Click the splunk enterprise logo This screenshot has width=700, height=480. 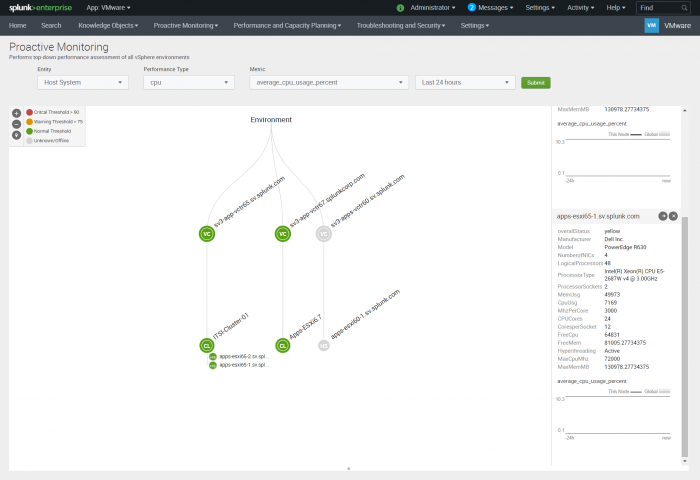pyautogui.click(x=40, y=8)
